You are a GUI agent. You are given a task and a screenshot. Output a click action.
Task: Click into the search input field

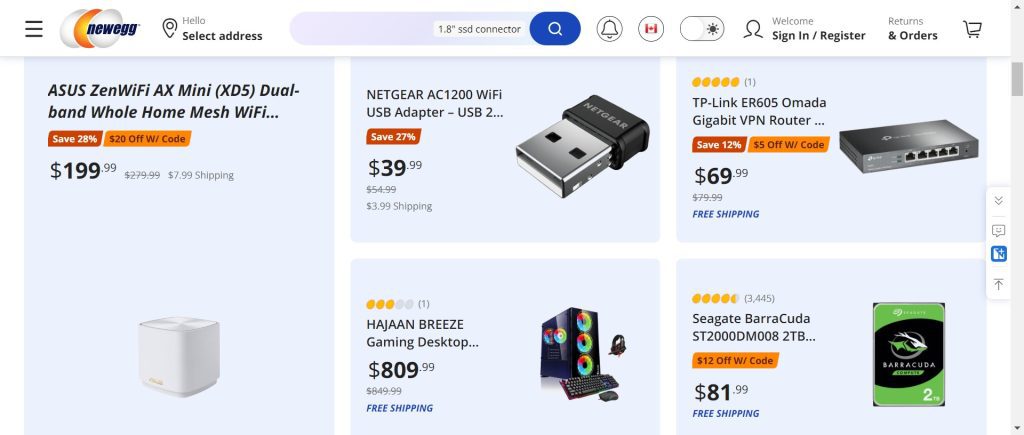(x=360, y=28)
